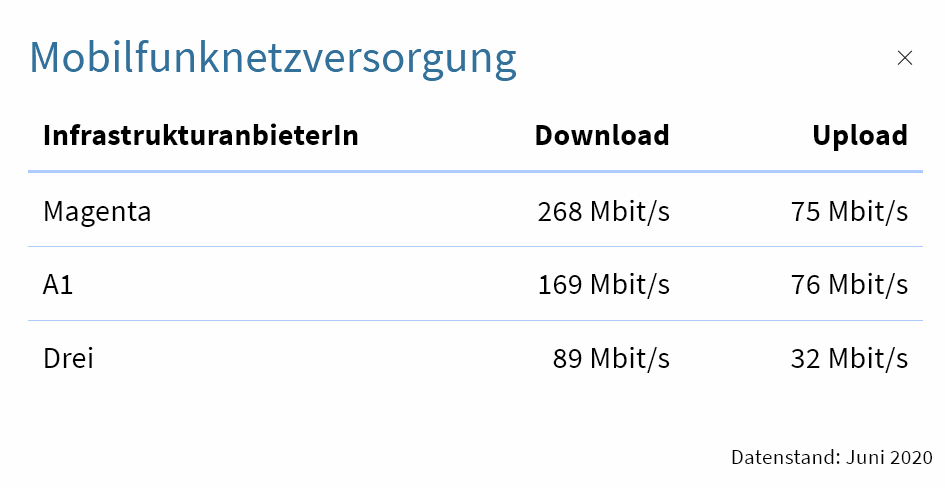Click the Download column header

click(602, 136)
